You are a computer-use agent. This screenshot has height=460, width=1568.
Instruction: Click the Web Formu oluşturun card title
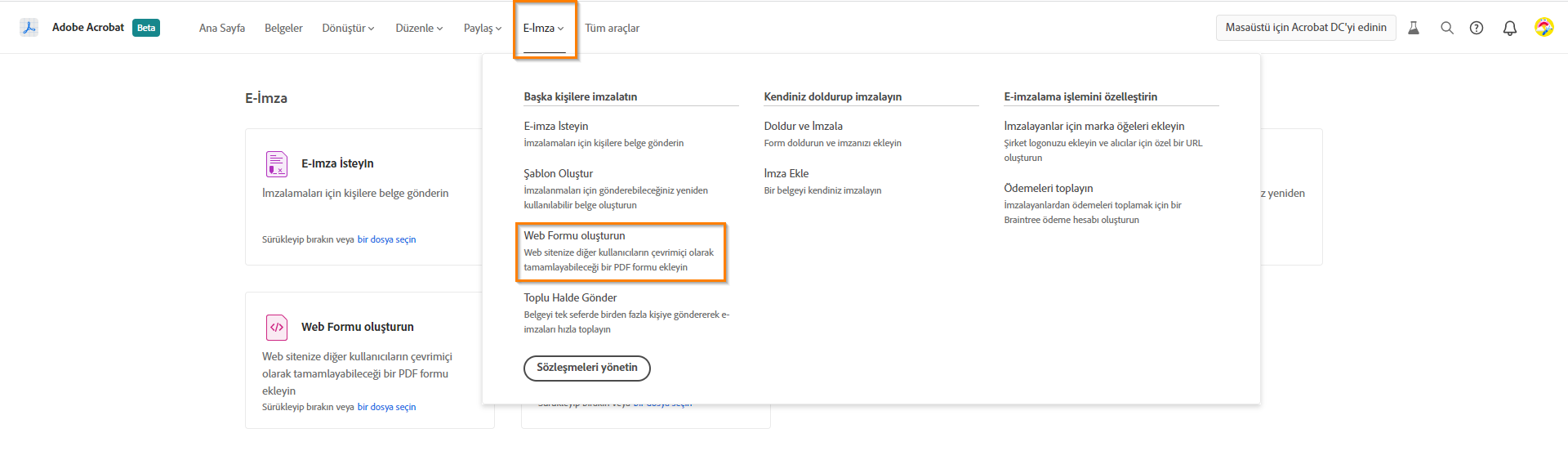coord(358,327)
